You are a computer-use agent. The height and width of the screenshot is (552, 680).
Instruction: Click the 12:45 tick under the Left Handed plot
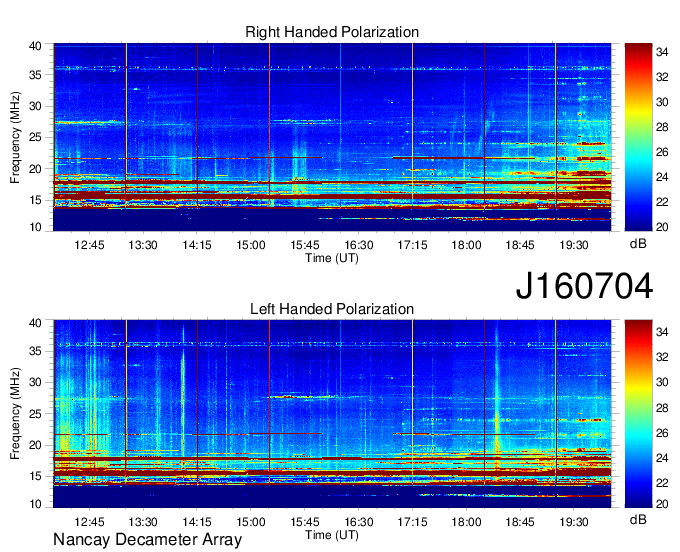[89, 522]
